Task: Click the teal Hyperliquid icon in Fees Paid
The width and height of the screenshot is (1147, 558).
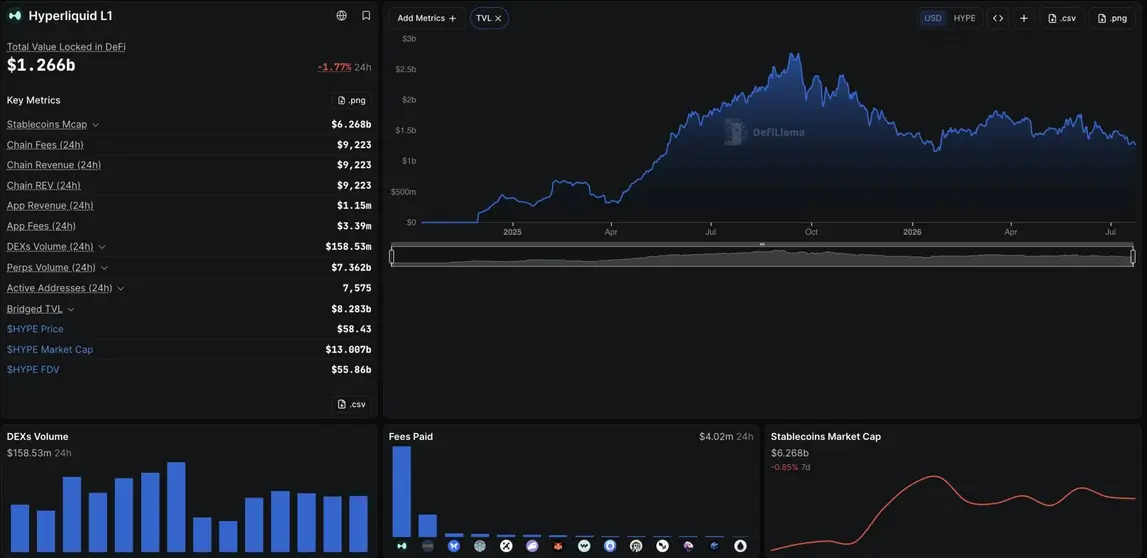Action: [x=402, y=546]
